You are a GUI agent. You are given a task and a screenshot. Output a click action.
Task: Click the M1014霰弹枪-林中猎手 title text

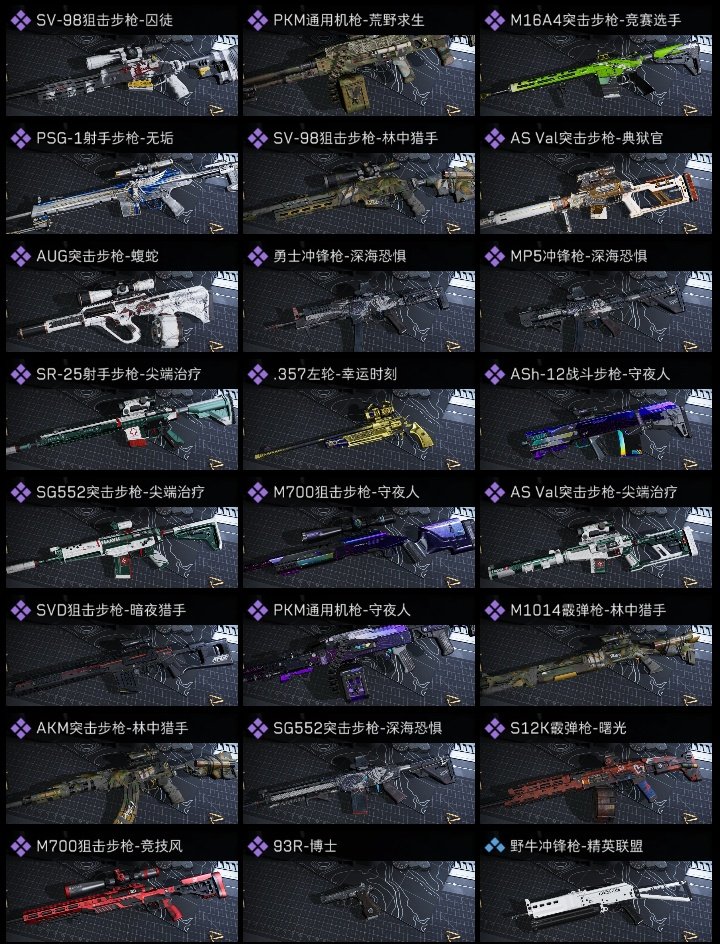588,610
